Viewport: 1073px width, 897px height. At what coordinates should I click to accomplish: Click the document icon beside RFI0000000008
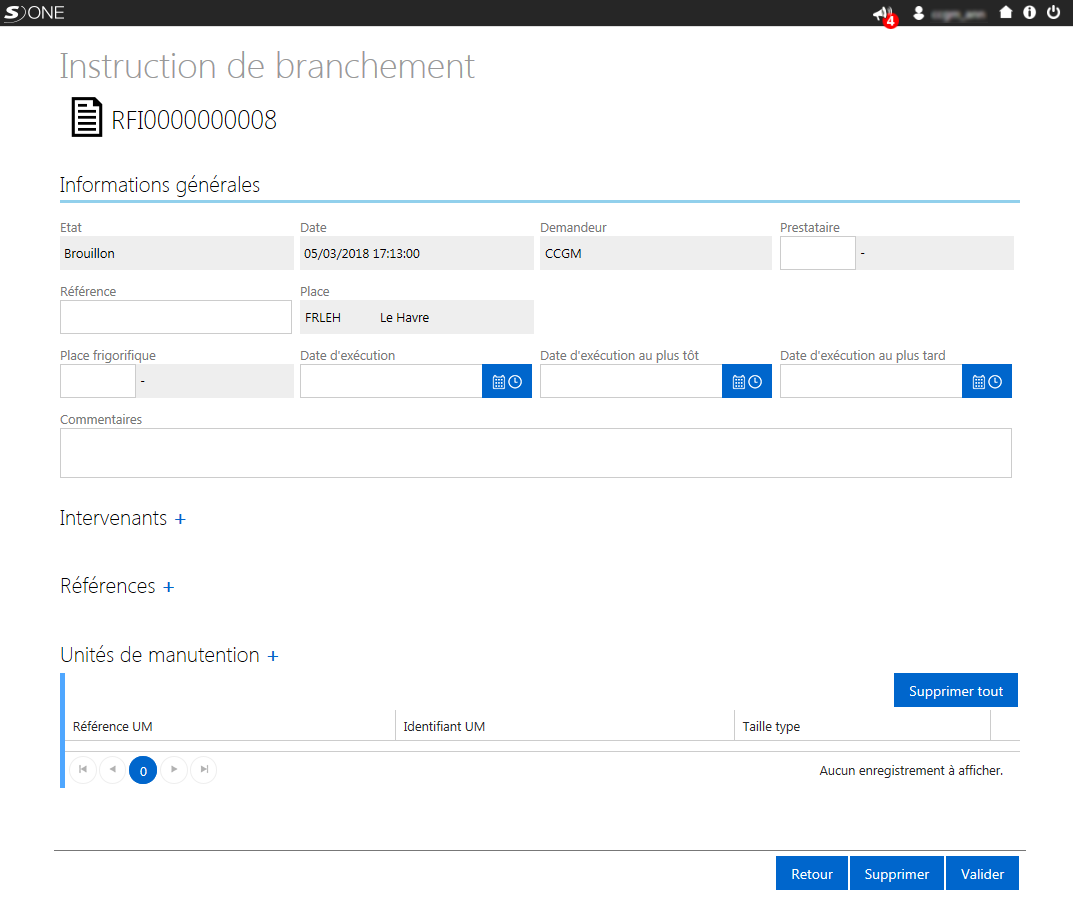(87, 118)
